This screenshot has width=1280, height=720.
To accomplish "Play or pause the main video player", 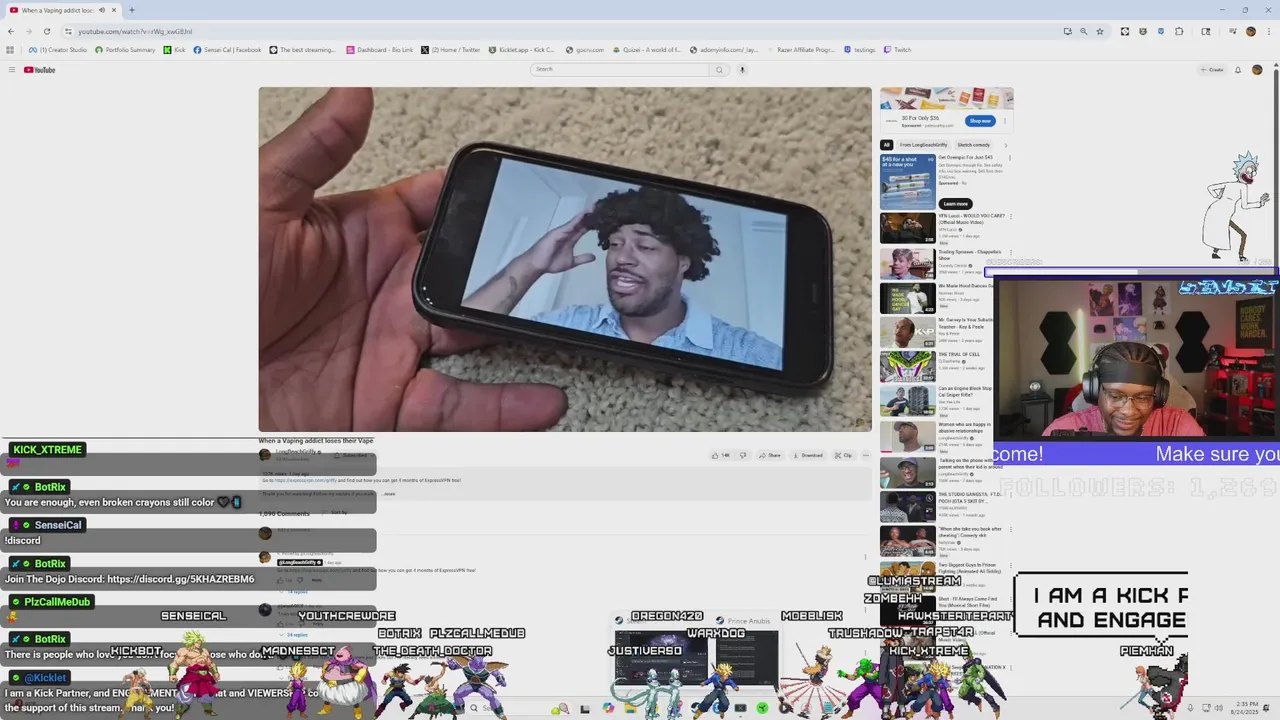I will 565,259.
